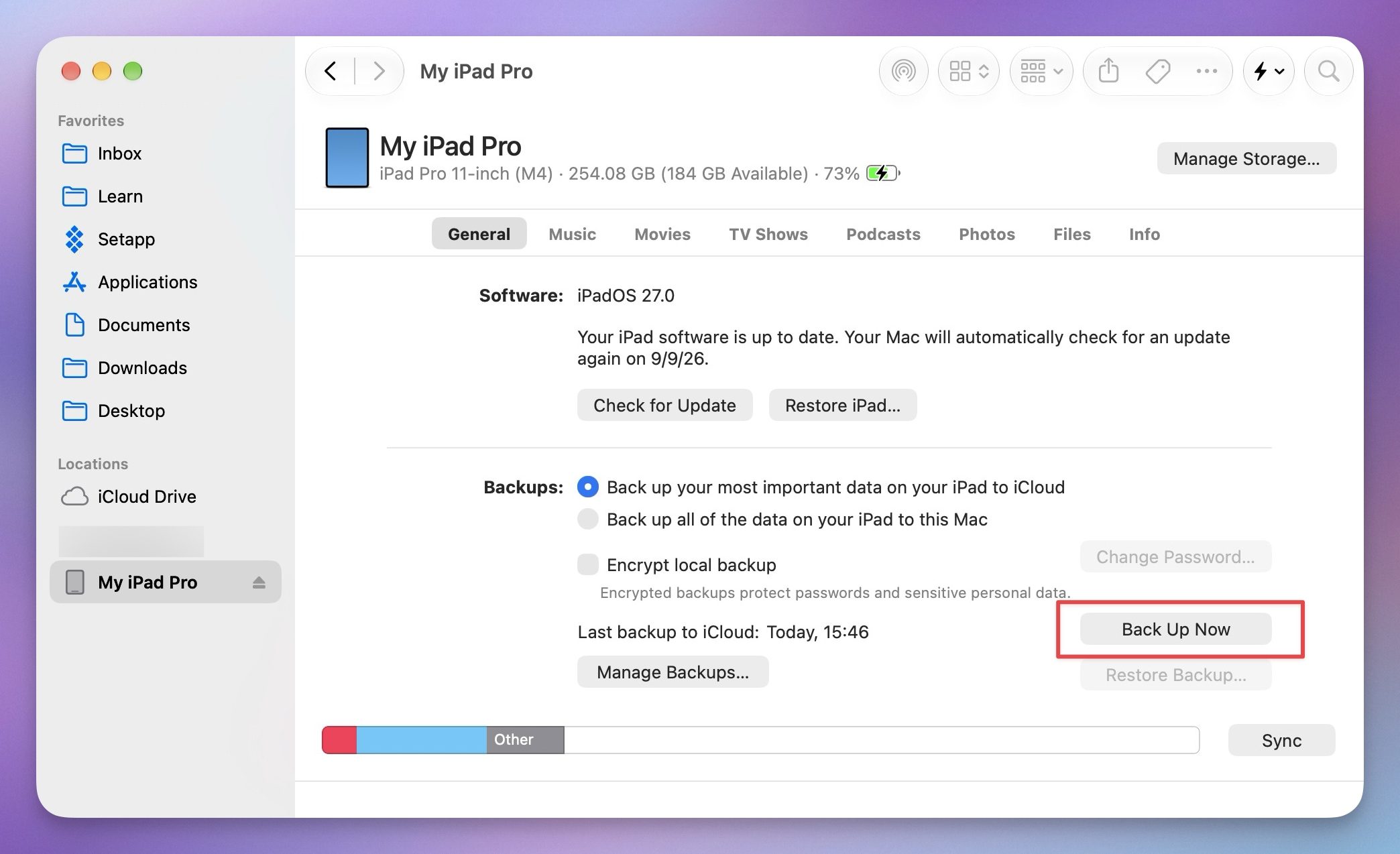The height and width of the screenshot is (854, 1400).
Task: Click the Encrypted backups protect passwords note
Action: pos(835,593)
